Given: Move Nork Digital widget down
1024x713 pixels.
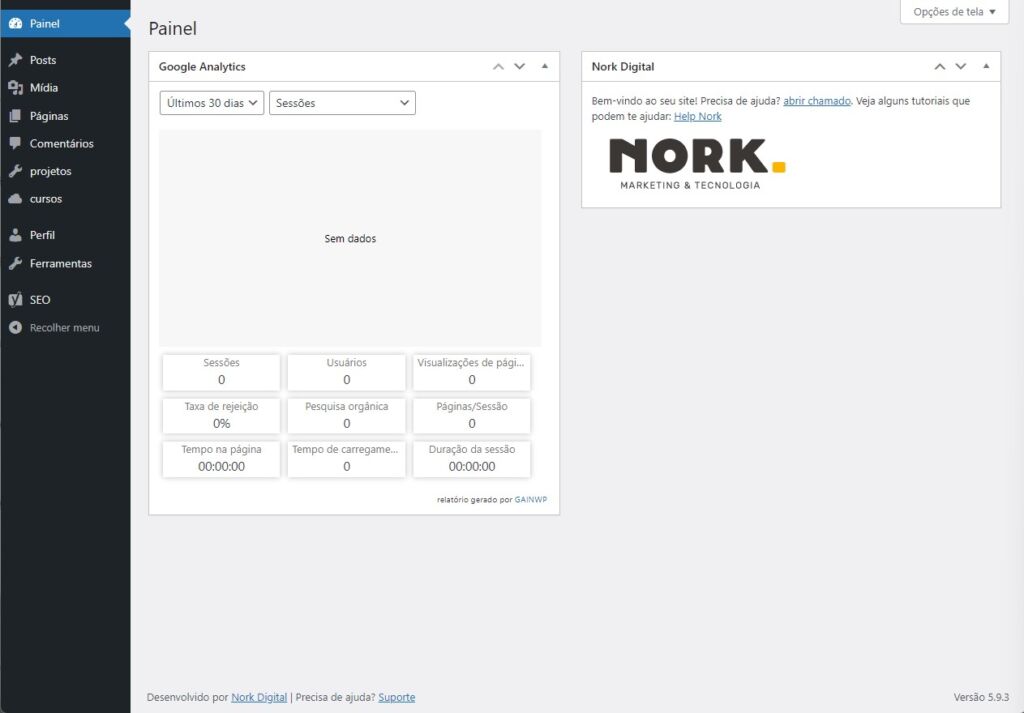Looking at the screenshot, I should click(x=961, y=67).
